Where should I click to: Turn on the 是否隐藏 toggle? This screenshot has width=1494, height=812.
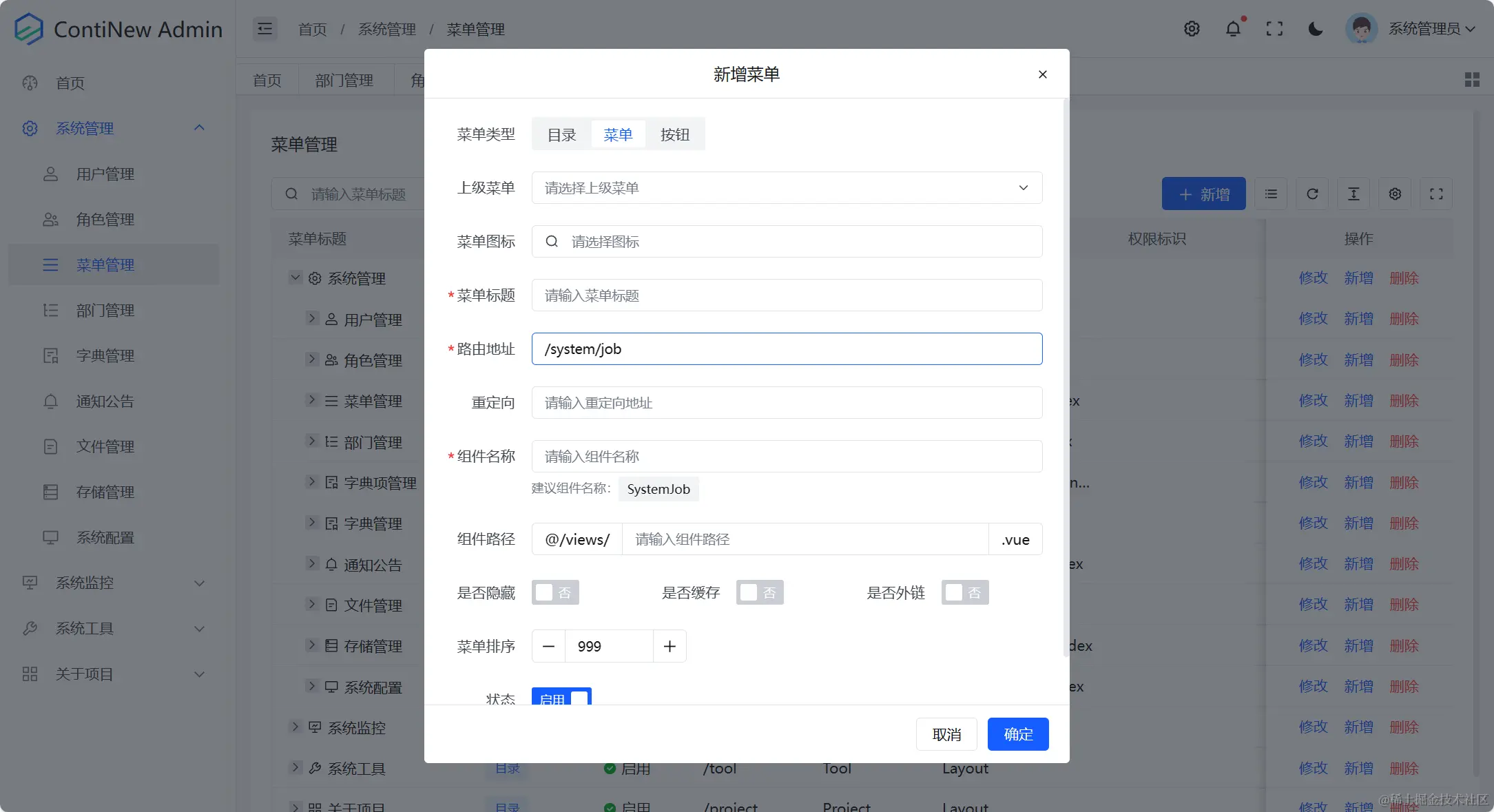tap(555, 592)
